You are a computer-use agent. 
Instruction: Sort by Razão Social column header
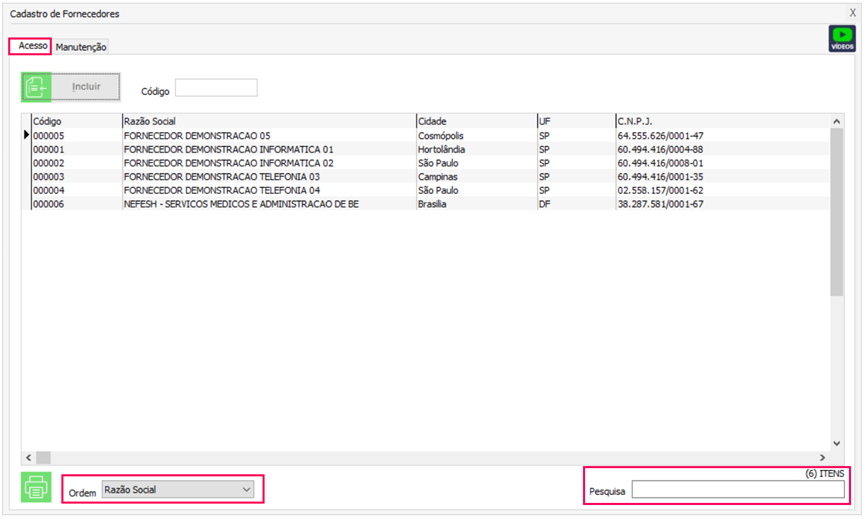(x=268, y=121)
